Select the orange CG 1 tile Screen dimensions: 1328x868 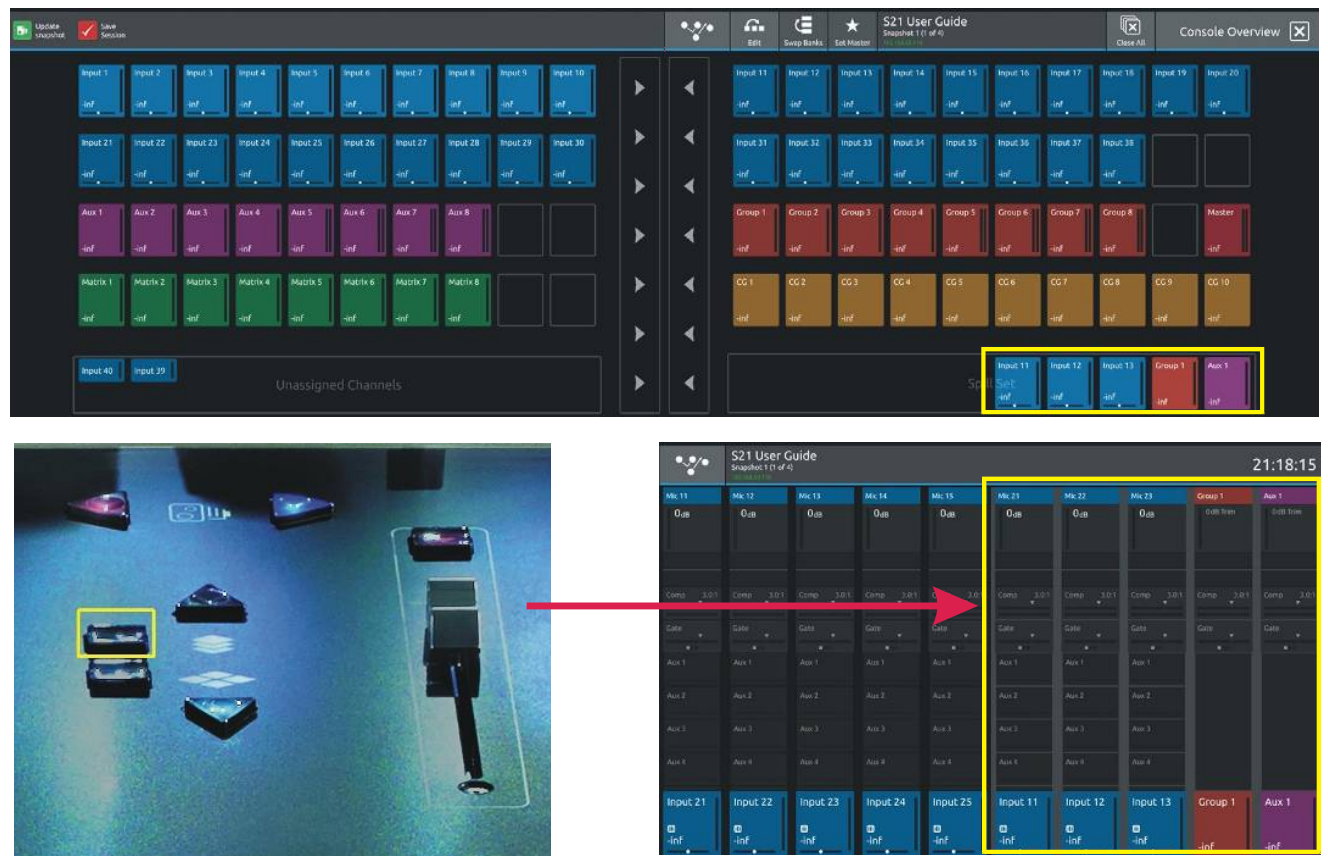point(756,300)
